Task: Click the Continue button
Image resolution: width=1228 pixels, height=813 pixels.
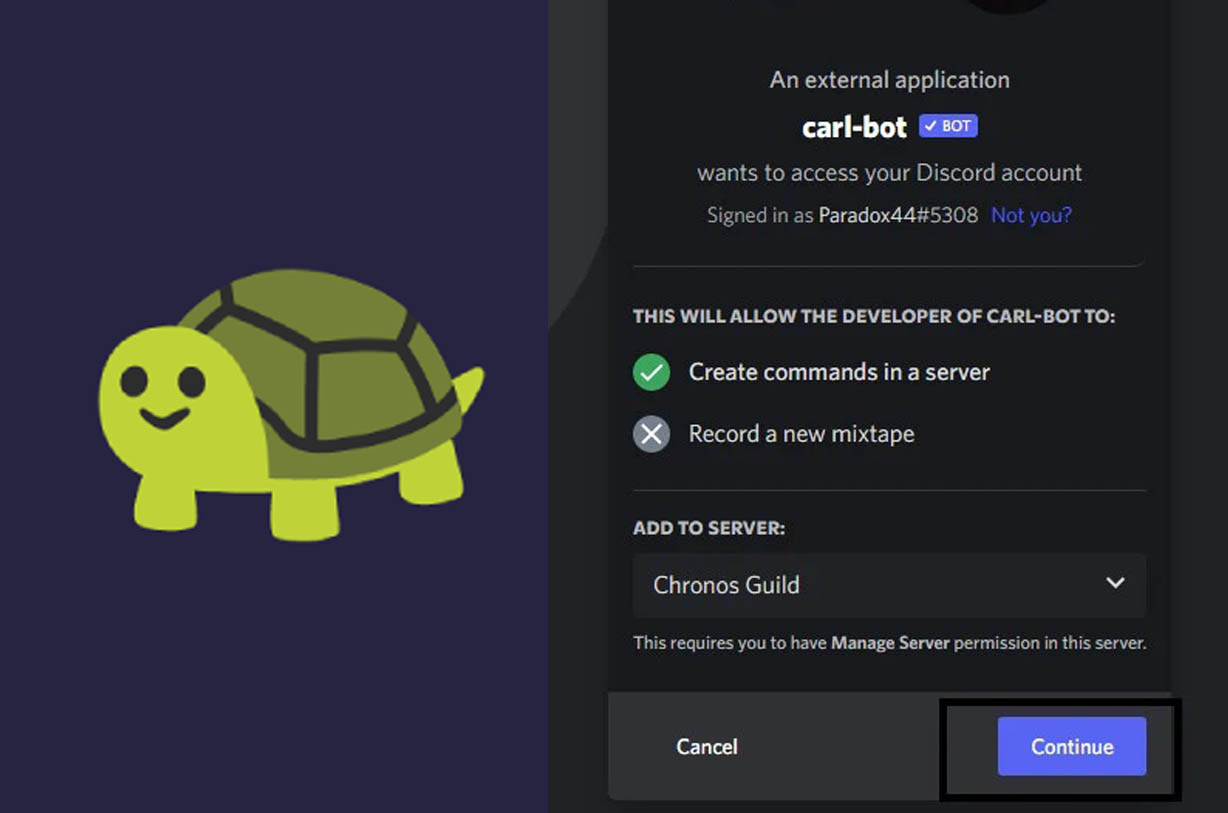Action: (1072, 746)
